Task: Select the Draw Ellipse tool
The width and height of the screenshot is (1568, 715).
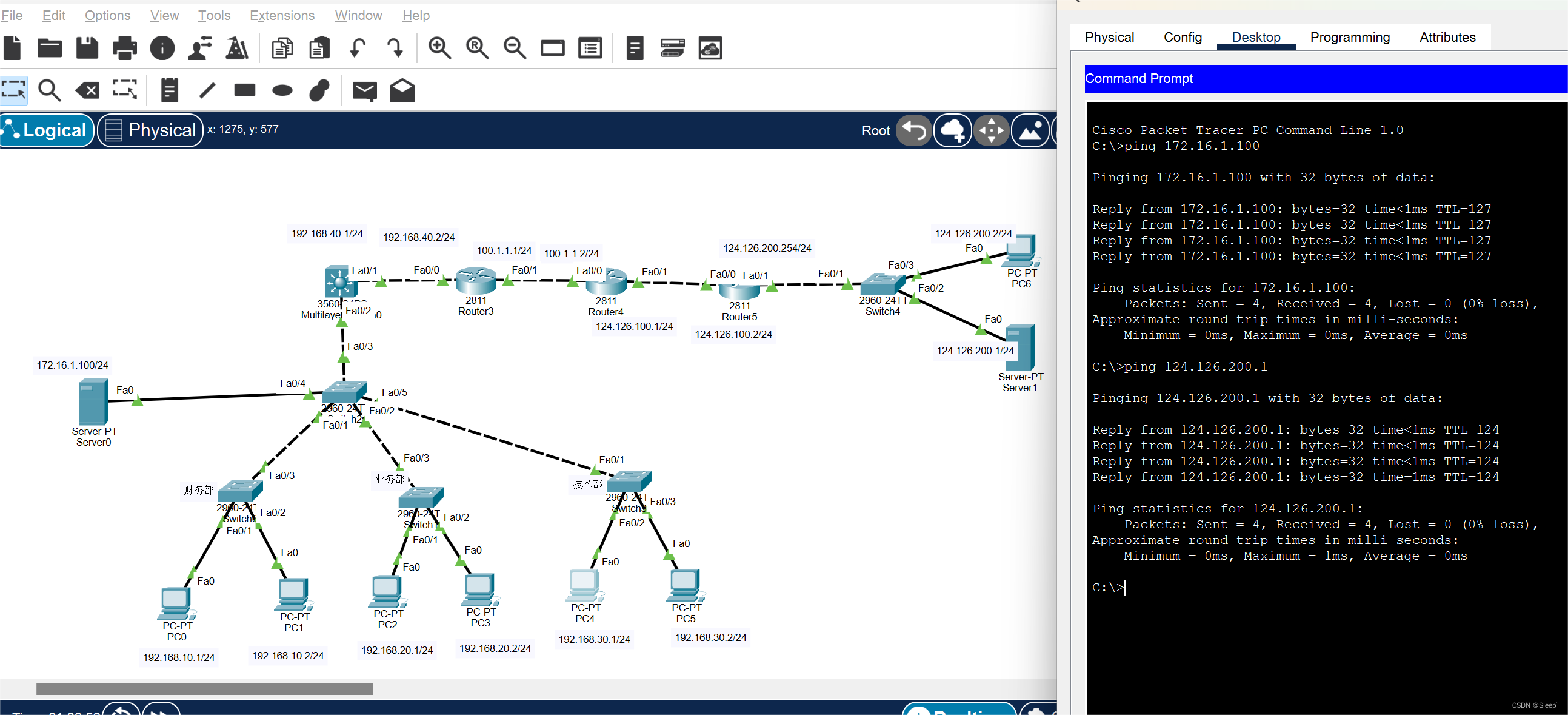Action: click(282, 91)
